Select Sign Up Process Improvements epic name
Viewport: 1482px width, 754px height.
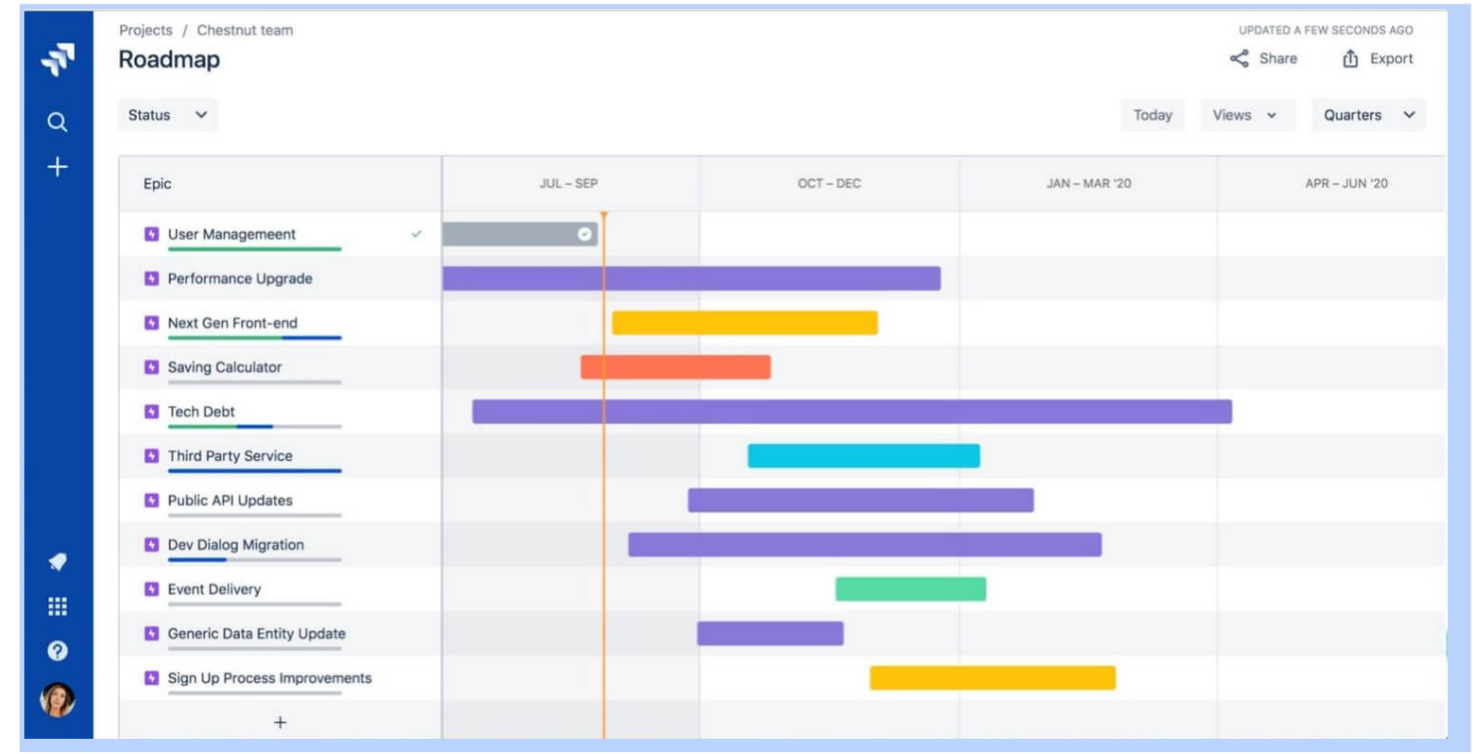(270, 678)
